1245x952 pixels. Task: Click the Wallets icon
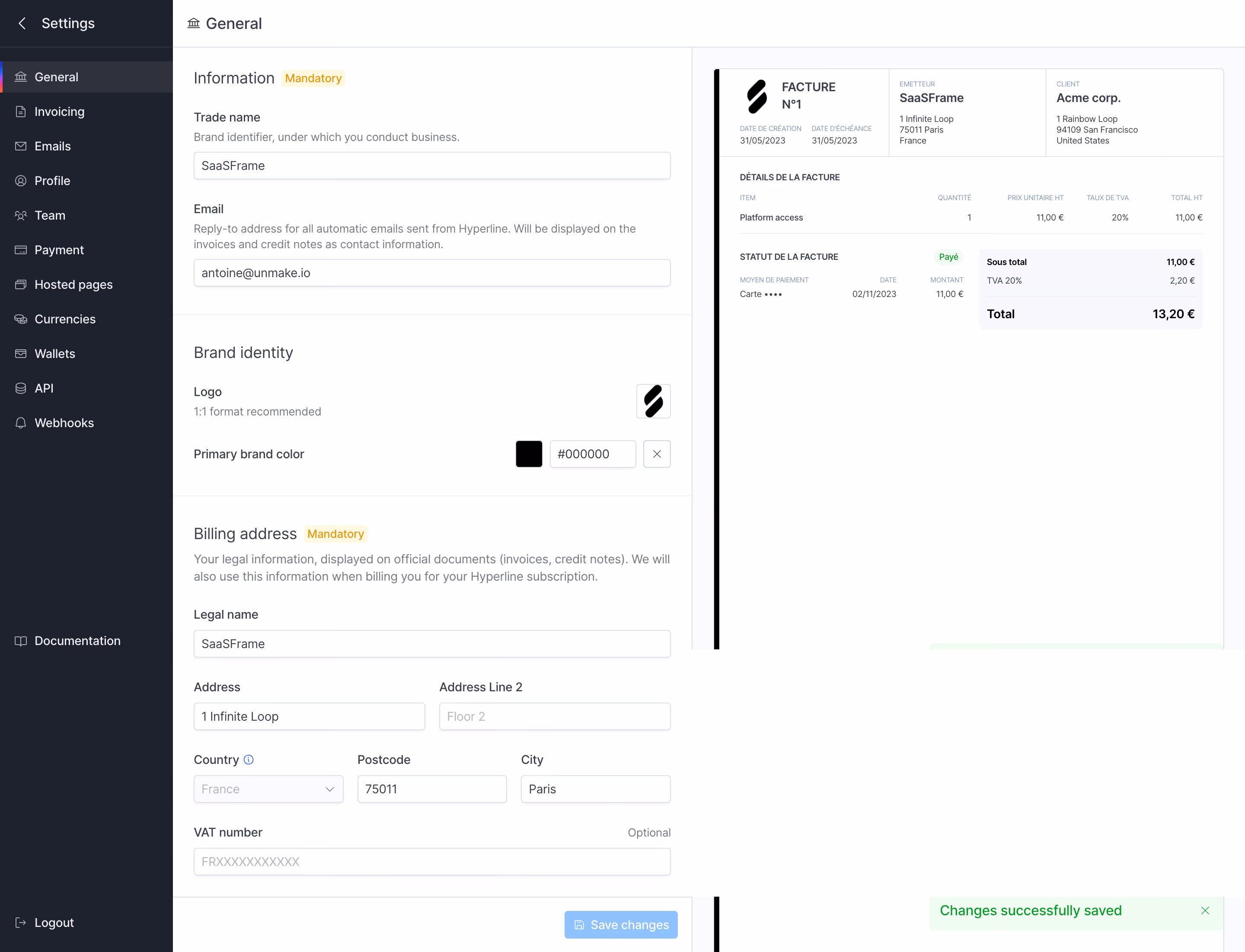[x=21, y=354]
